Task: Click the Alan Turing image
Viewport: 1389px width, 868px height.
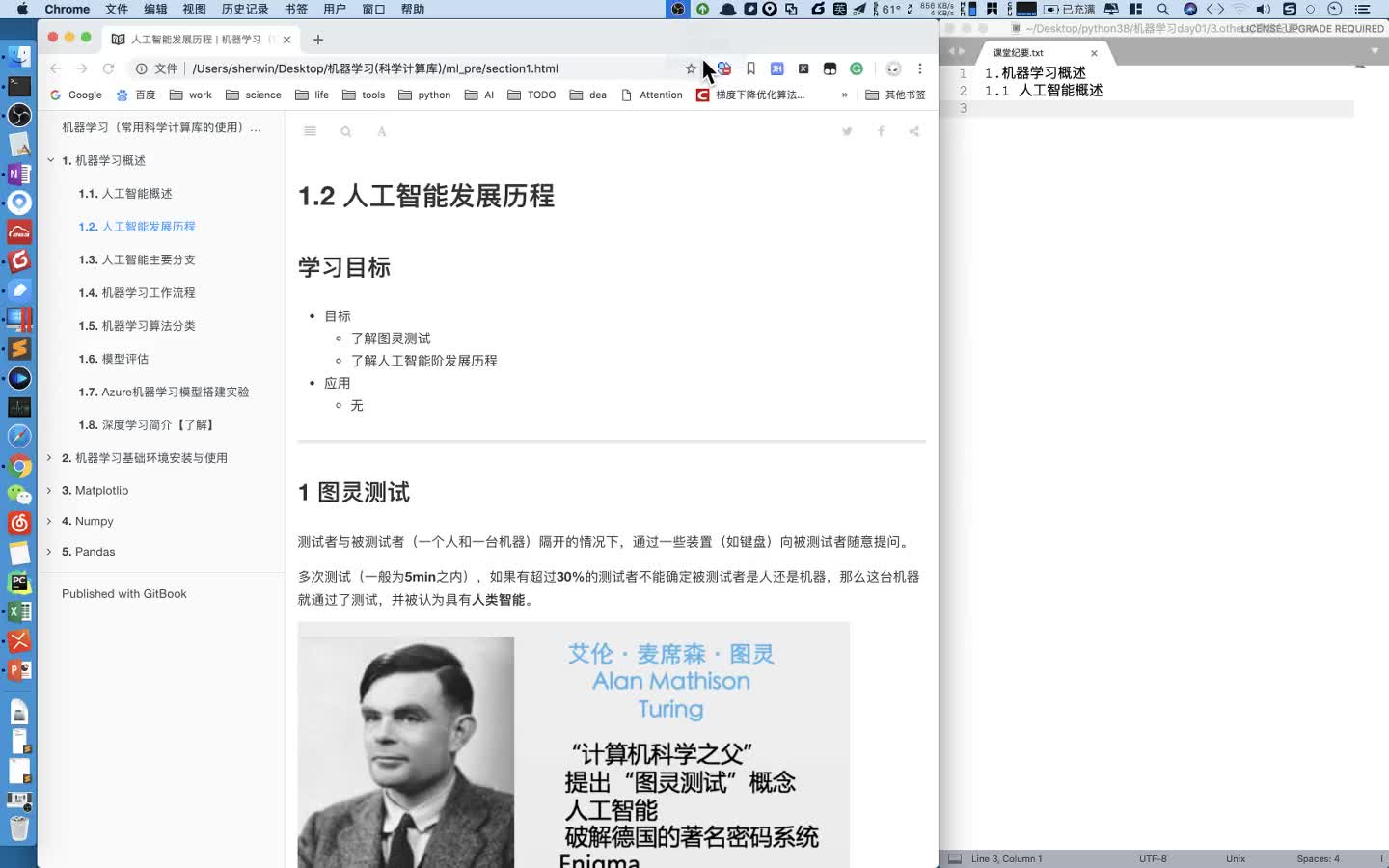Action: point(573,745)
